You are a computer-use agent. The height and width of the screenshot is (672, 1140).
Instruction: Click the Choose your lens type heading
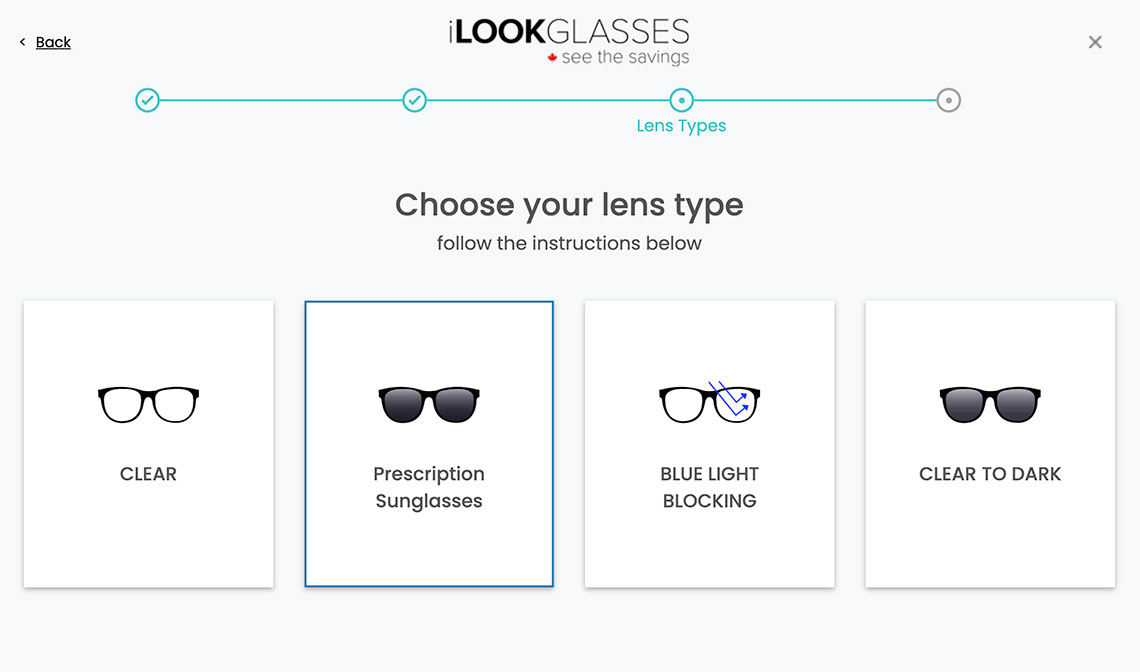[569, 205]
